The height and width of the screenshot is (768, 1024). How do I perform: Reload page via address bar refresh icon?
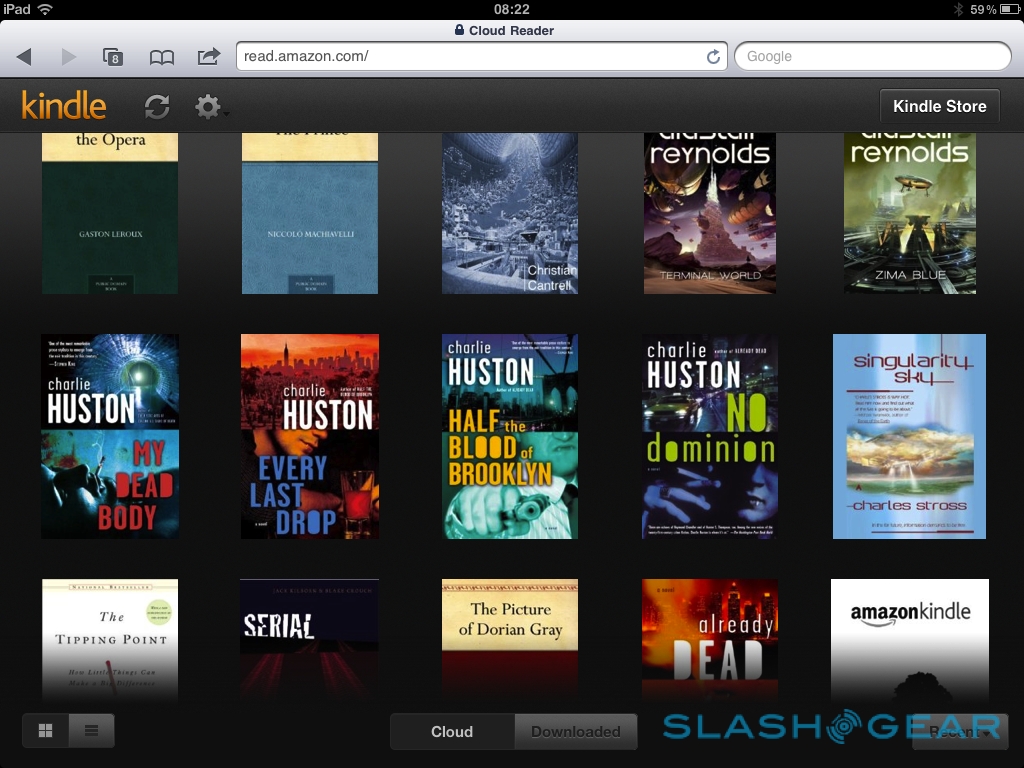click(x=713, y=57)
